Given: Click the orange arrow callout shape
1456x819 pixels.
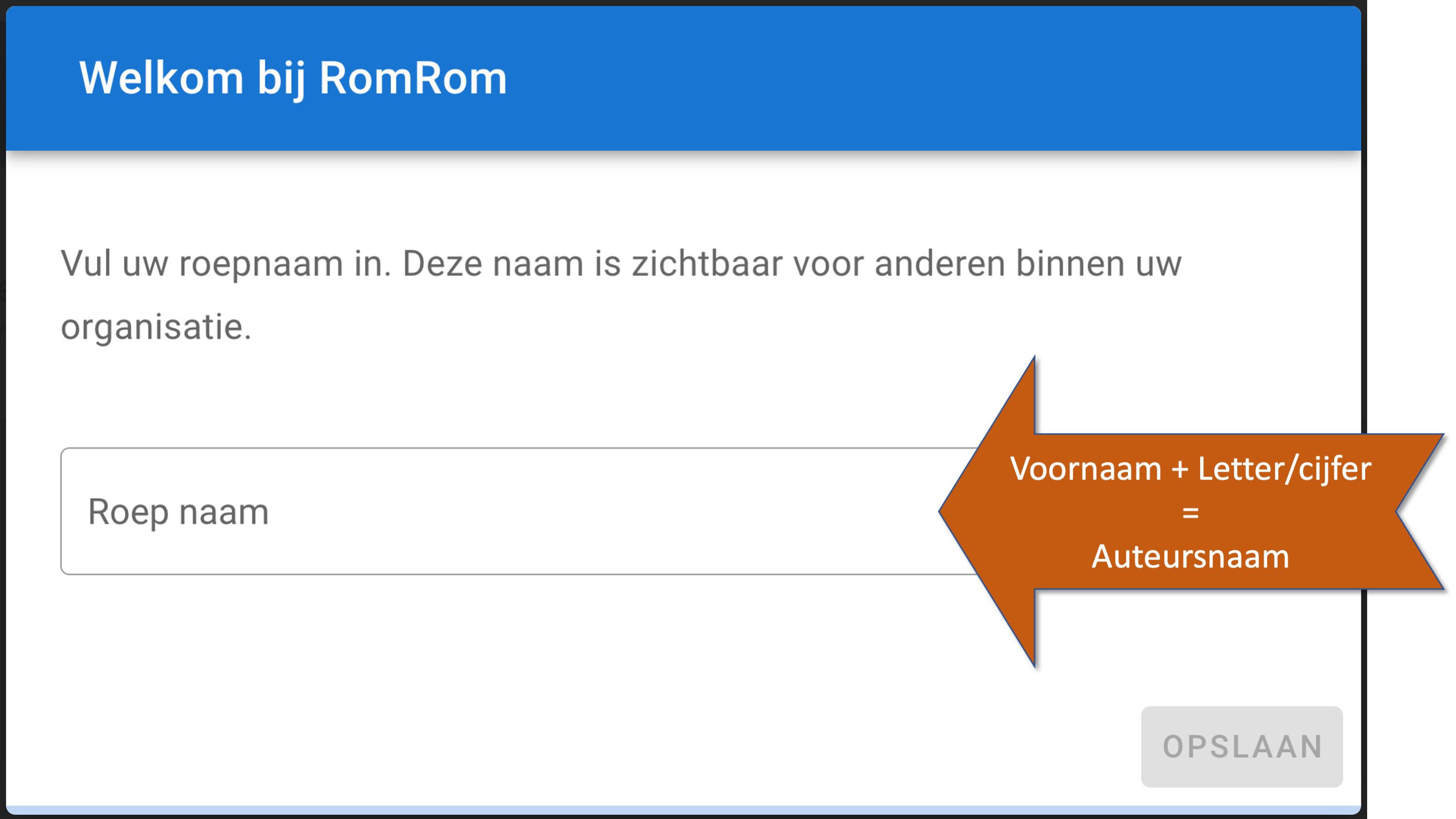Looking at the screenshot, I should point(1191,512).
